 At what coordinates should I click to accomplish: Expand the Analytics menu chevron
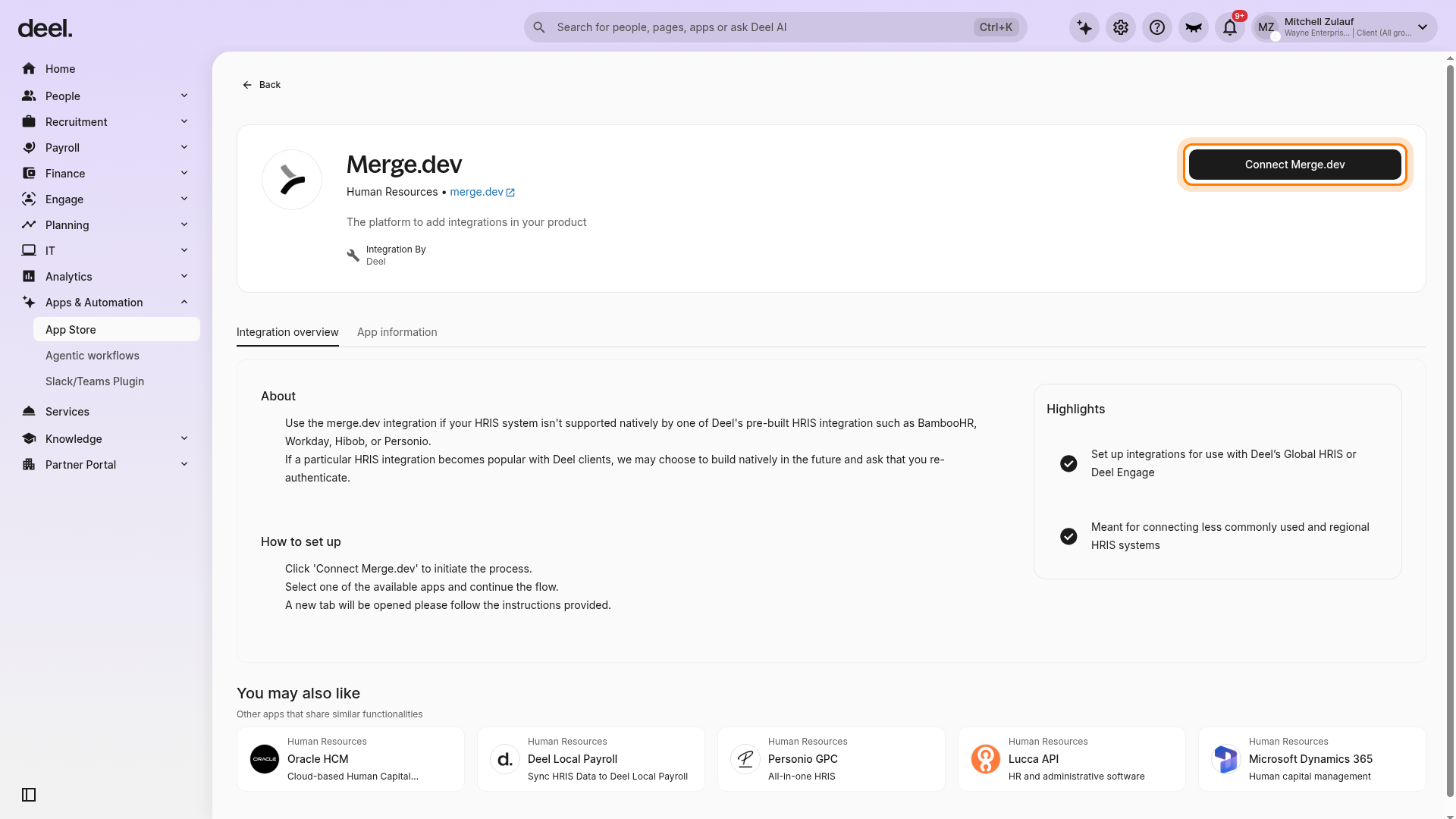[184, 276]
